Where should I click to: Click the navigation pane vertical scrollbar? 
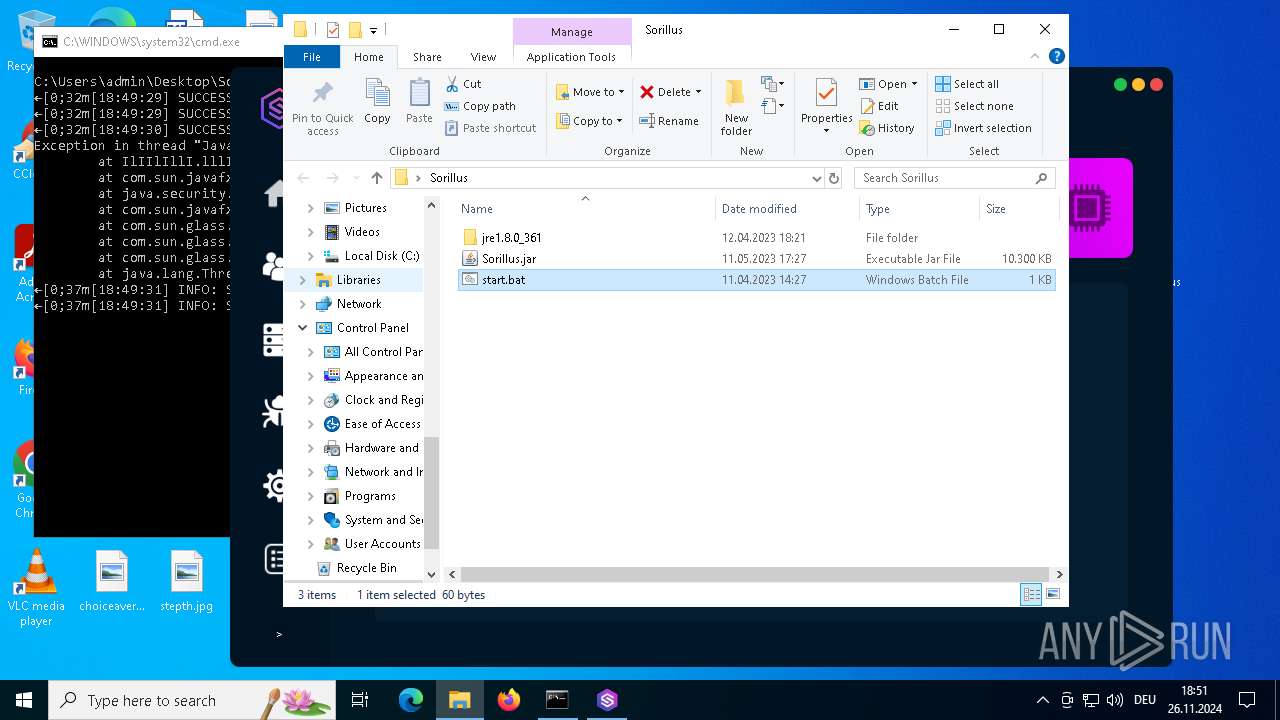coord(432,492)
